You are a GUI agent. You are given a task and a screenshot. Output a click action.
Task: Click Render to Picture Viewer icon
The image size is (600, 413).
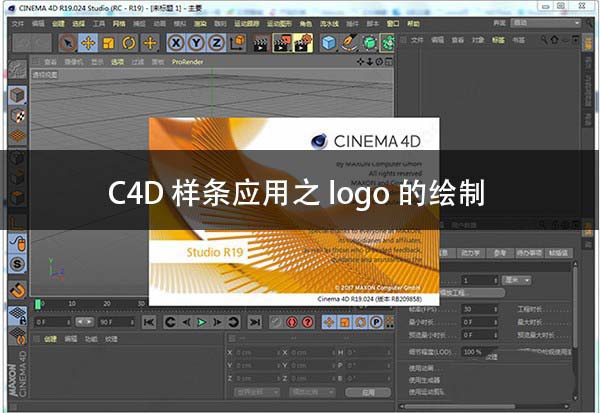point(282,43)
